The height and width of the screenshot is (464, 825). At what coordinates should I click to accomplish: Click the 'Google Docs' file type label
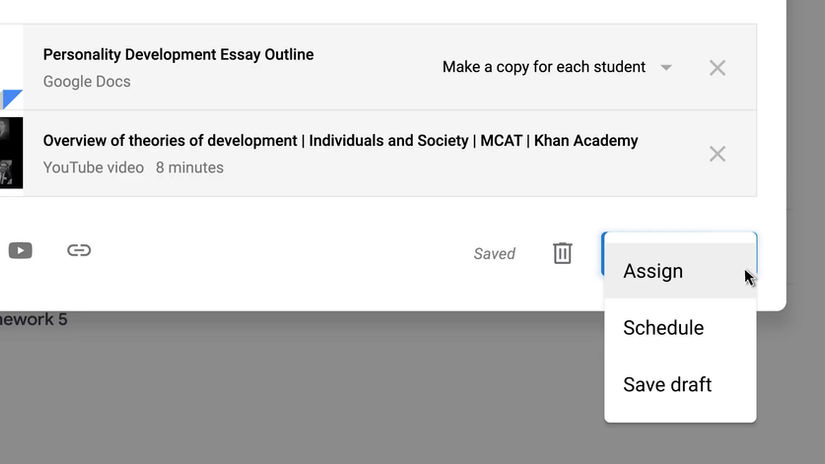(87, 82)
